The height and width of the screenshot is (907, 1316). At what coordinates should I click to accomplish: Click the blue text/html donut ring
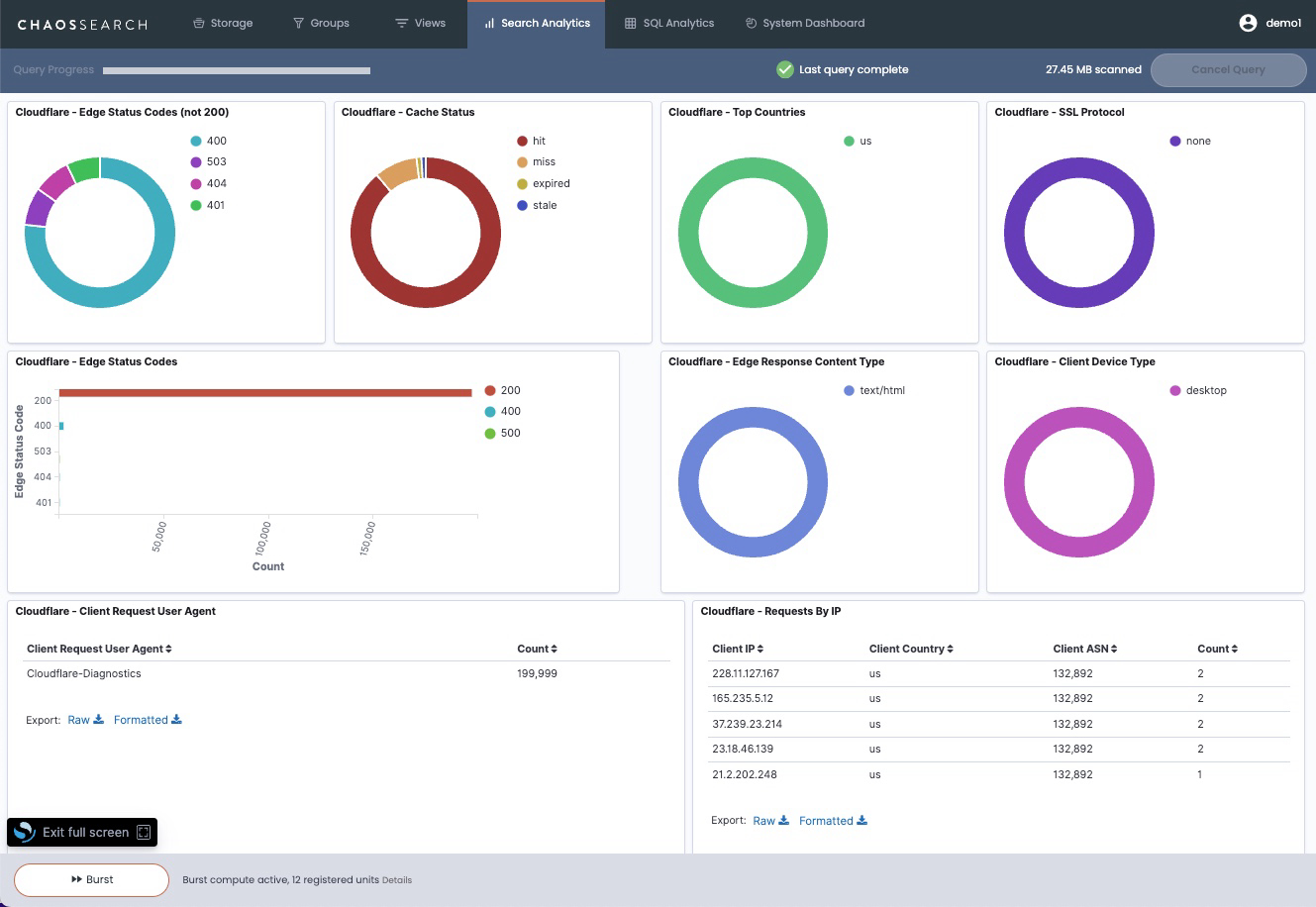click(753, 547)
